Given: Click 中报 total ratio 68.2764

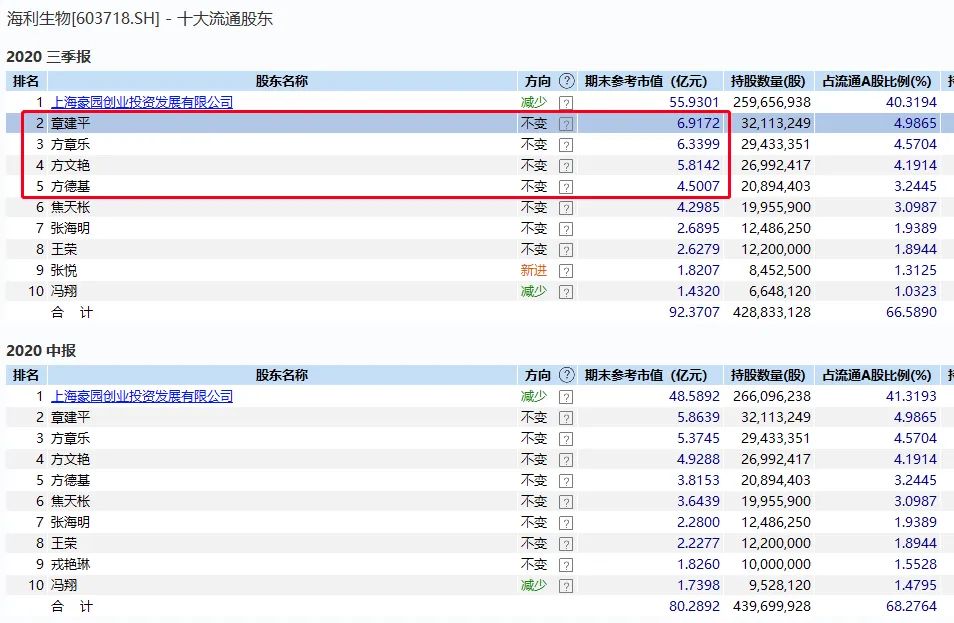Looking at the screenshot, I should click(911, 606).
